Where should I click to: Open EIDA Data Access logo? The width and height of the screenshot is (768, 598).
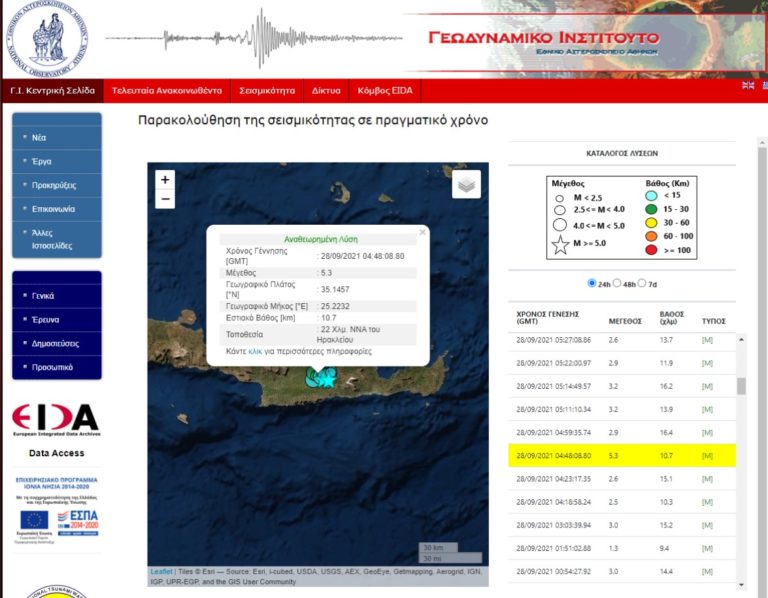click(x=56, y=420)
